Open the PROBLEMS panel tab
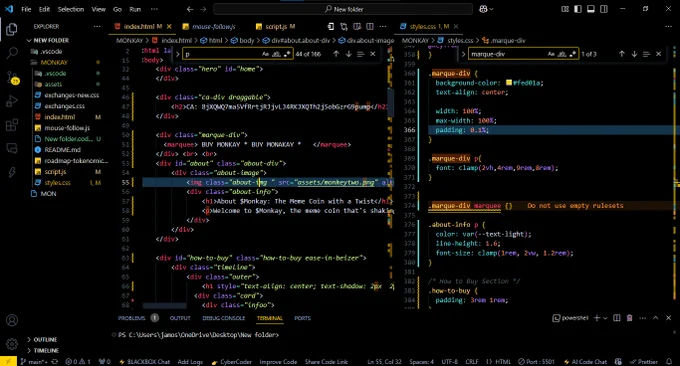The height and width of the screenshot is (366, 680). [132, 318]
